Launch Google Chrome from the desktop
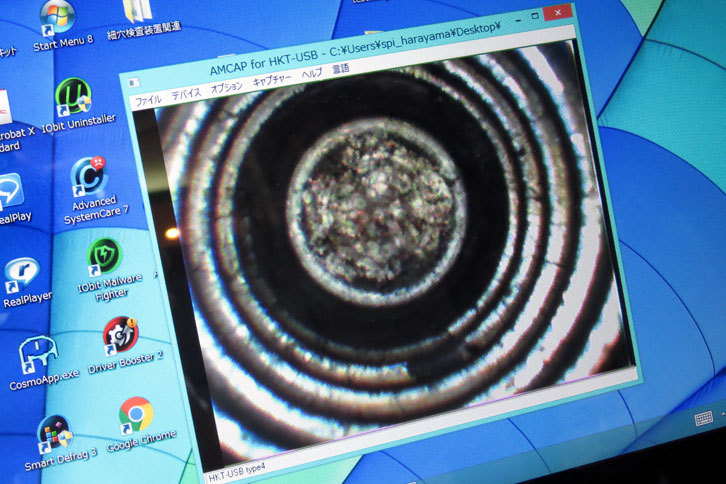This screenshot has height=484, width=726. (x=136, y=414)
